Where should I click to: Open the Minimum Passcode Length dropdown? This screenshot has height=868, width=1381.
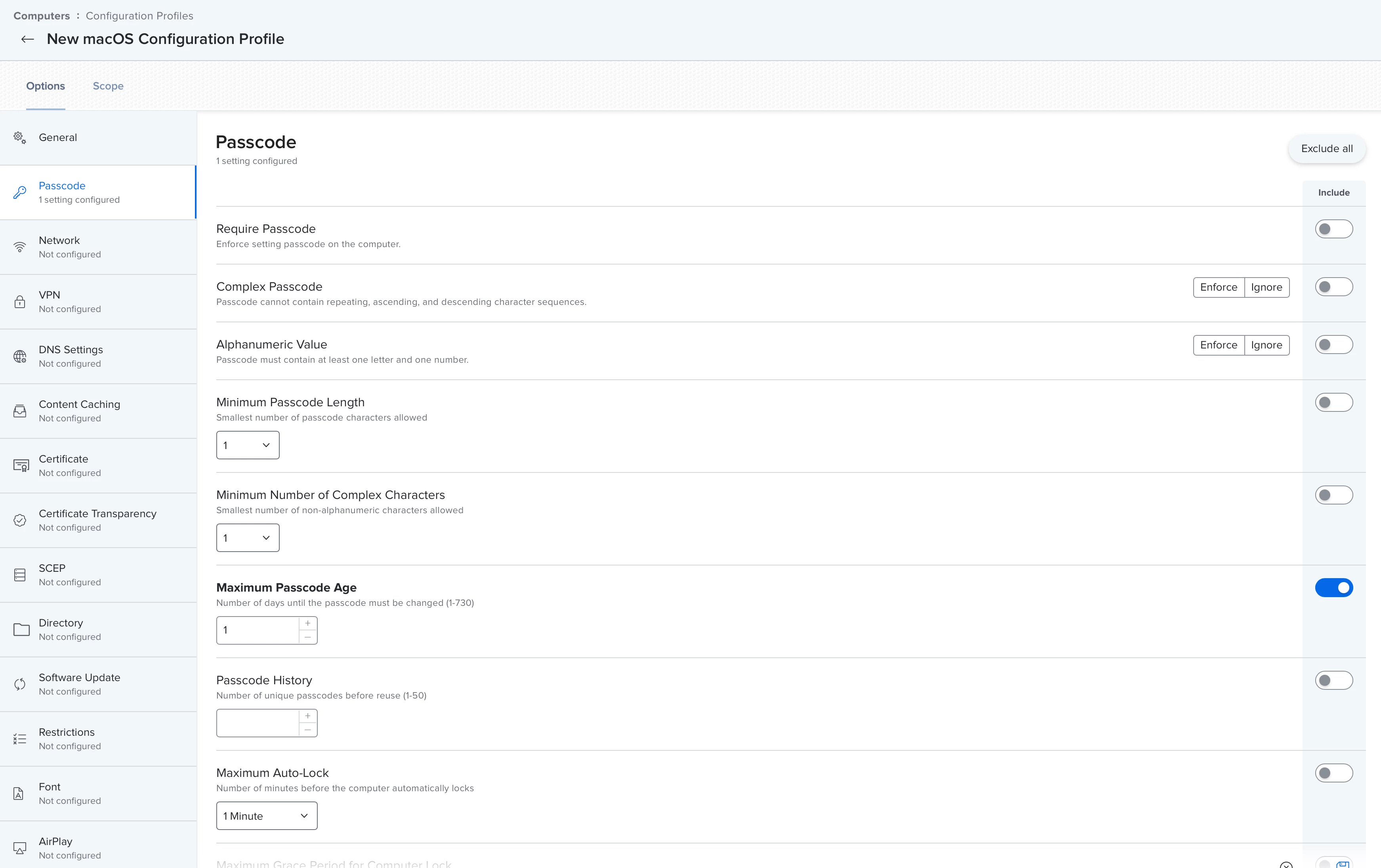pos(248,445)
